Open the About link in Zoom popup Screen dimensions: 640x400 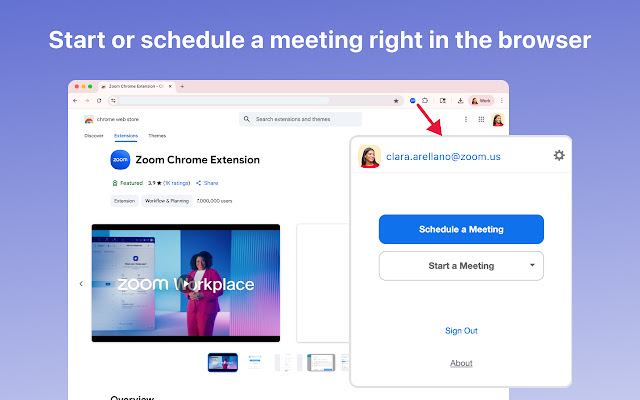point(461,363)
